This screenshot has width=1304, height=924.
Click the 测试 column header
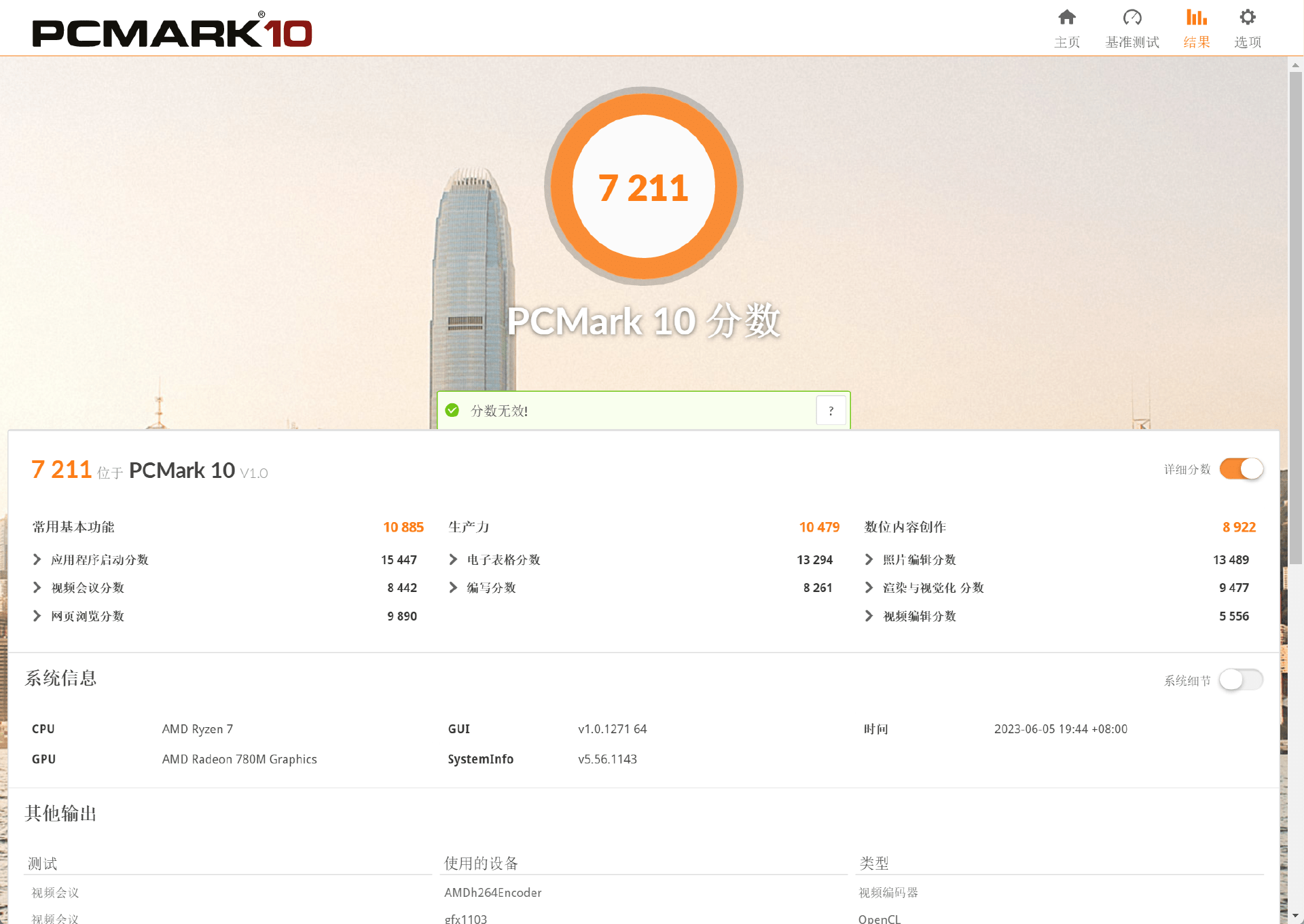click(x=42, y=863)
